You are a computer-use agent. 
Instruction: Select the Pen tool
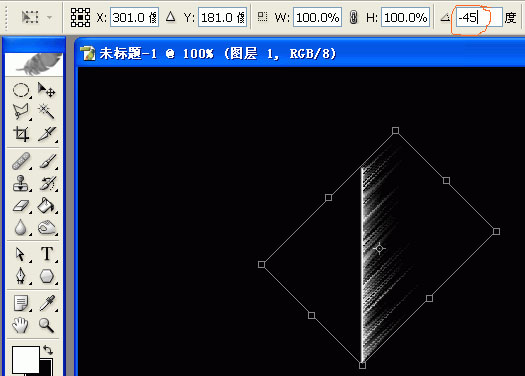(x=21, y=276)
